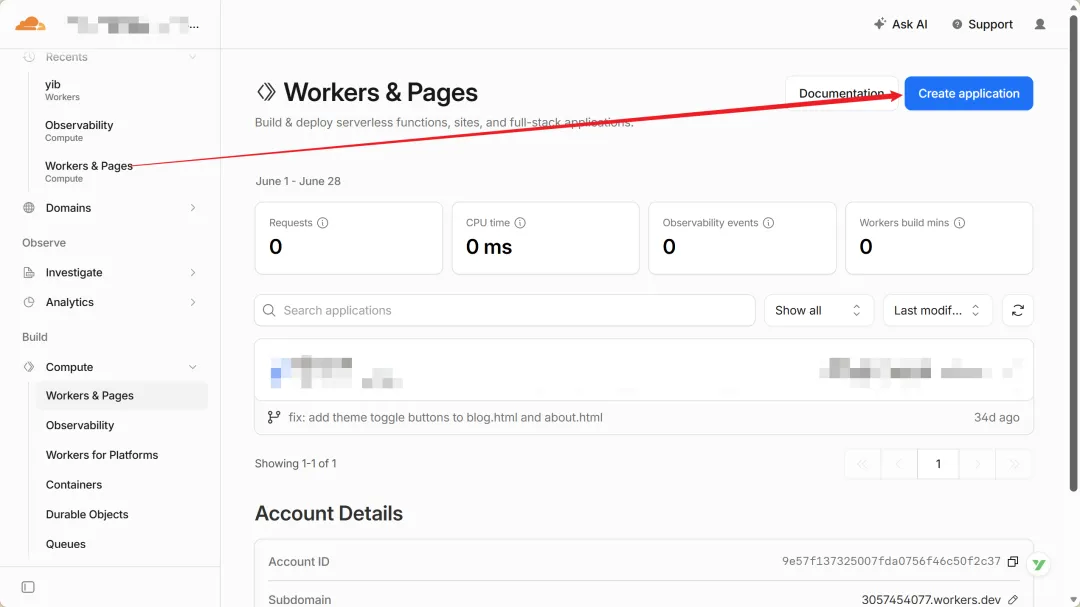Click the Investigate document icon
This screenshot has height=607, width=1080.
(29, 273)
